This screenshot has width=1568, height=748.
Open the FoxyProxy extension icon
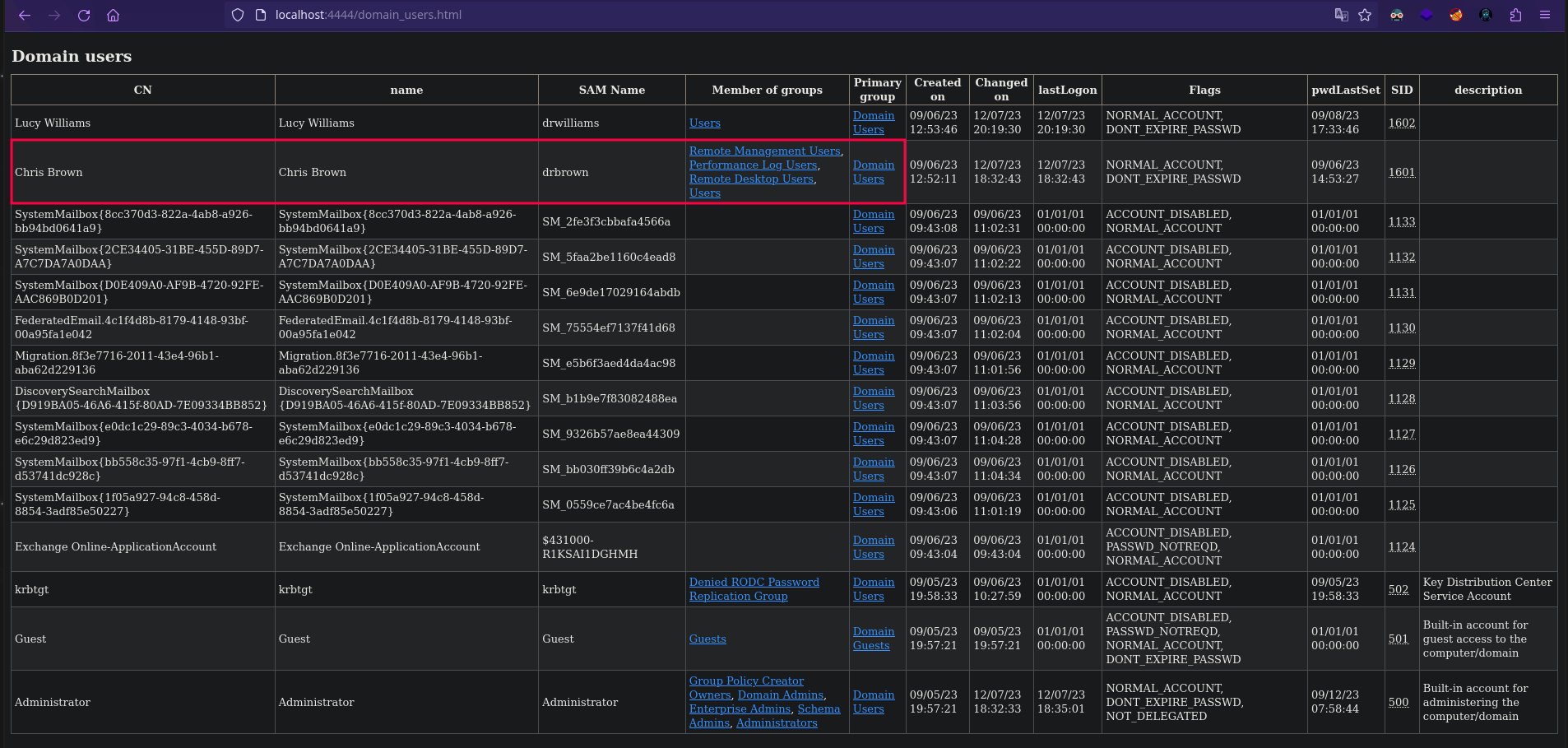(1456, 15)
